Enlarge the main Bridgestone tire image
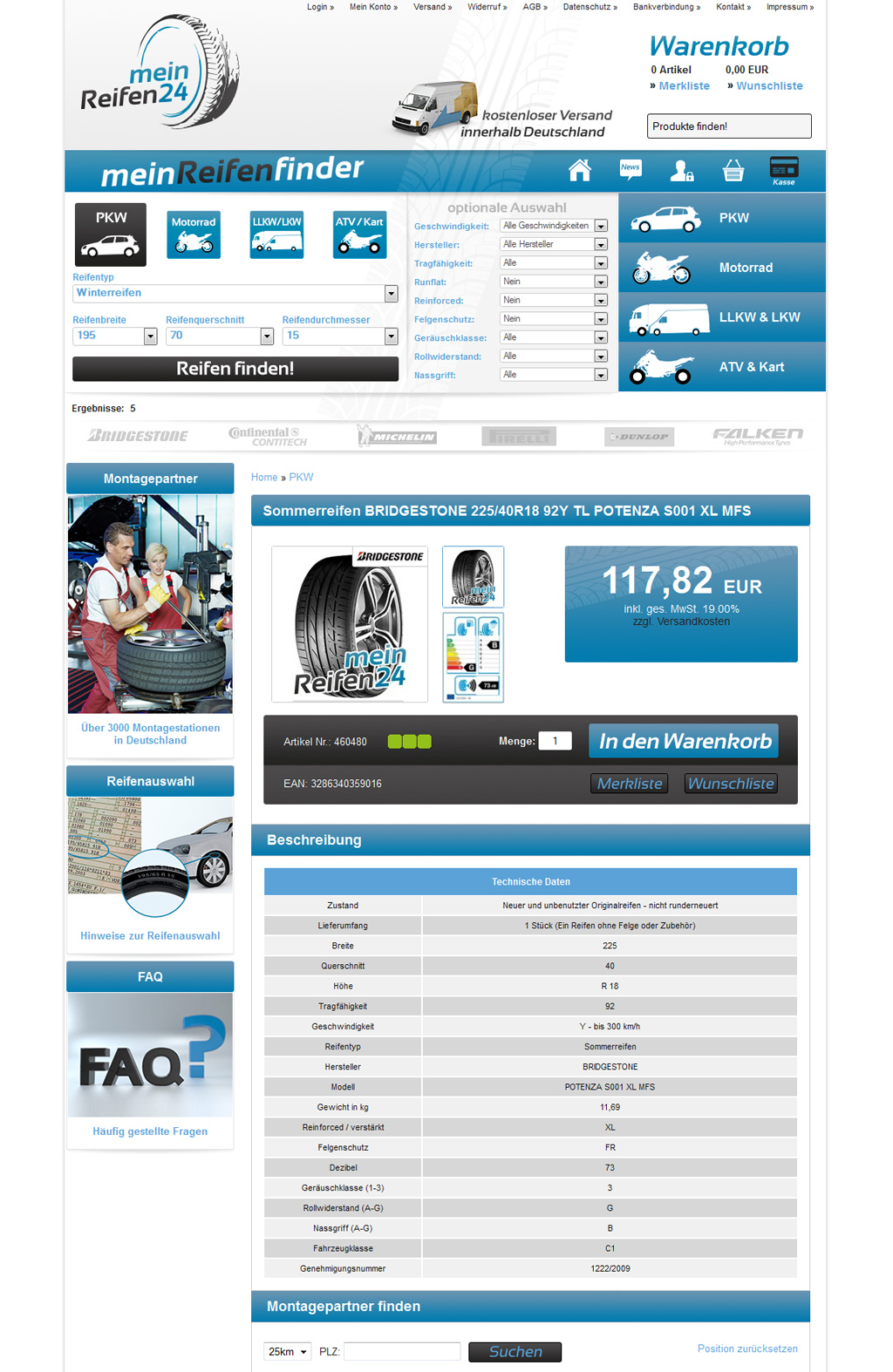This screenshot has height=1372, width=893. pos(350,624)
